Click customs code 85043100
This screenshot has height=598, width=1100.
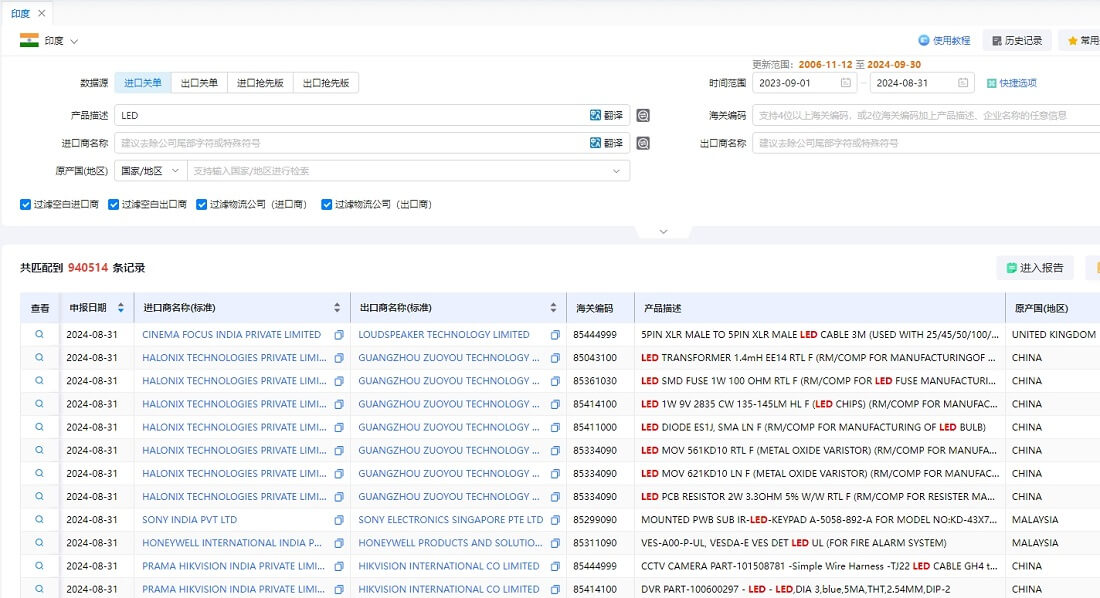pyautogui.click(x=595, y=358)
